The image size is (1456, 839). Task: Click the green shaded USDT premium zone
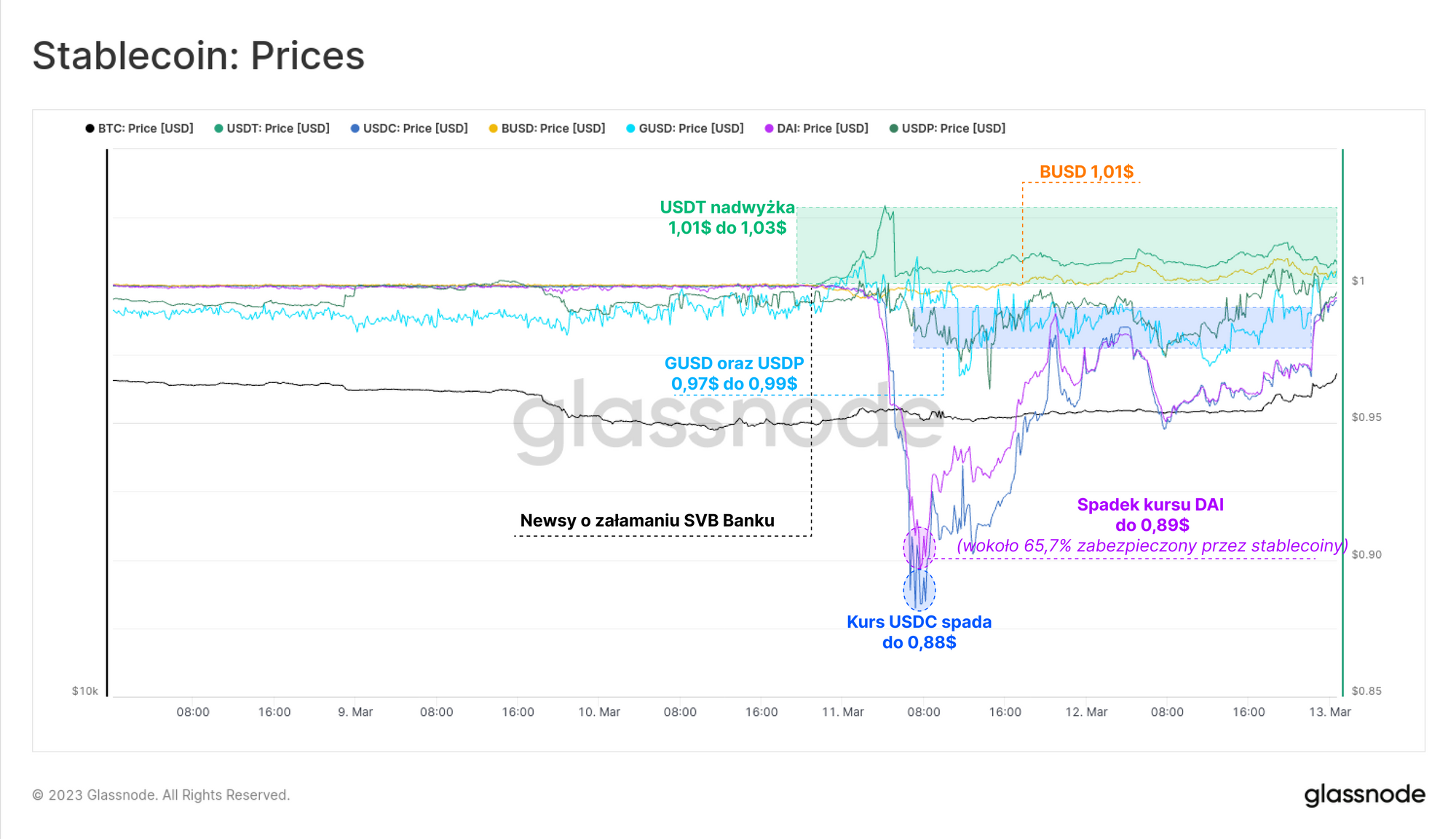tap(1067, 245)
